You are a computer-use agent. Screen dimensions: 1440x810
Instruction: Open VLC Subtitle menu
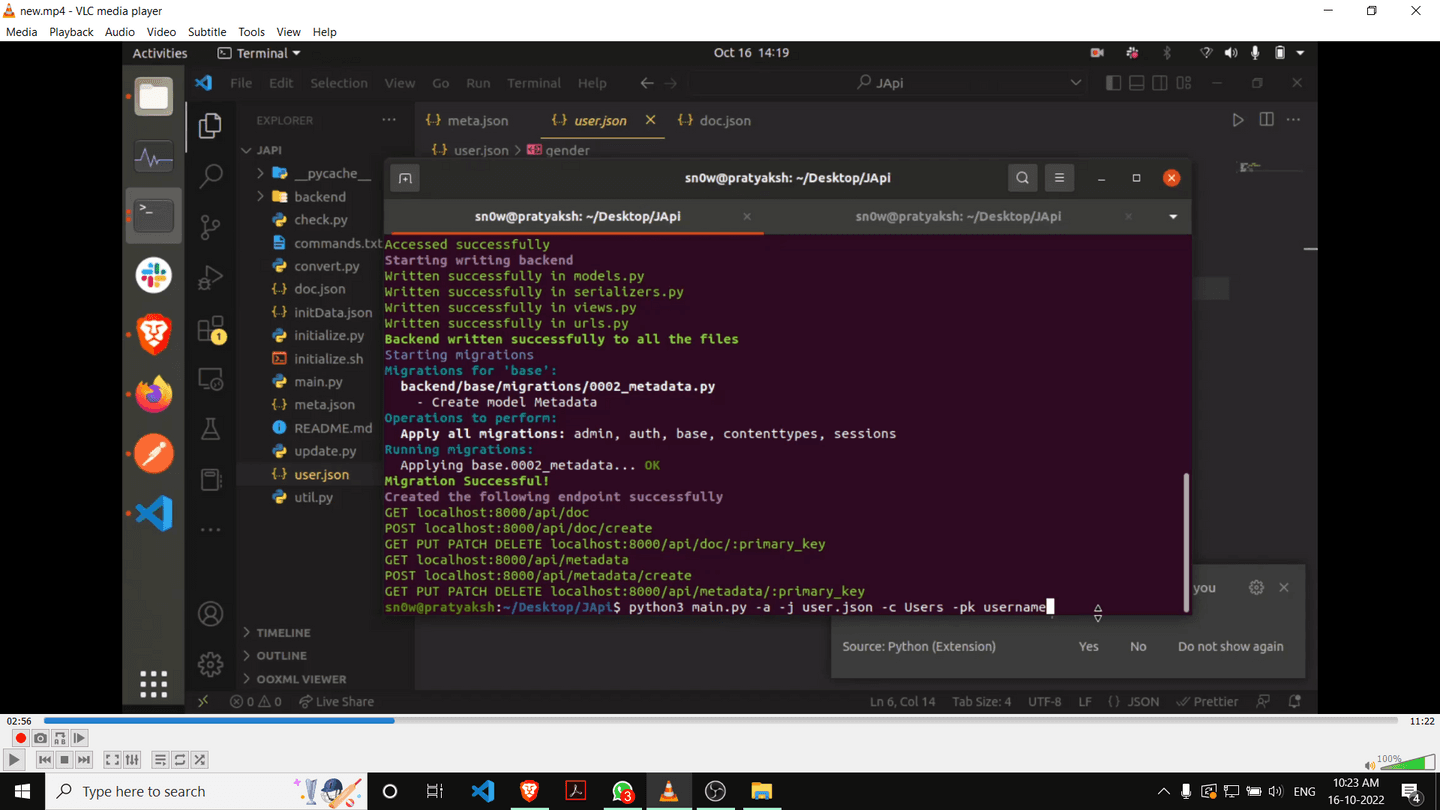click(207, 32)
